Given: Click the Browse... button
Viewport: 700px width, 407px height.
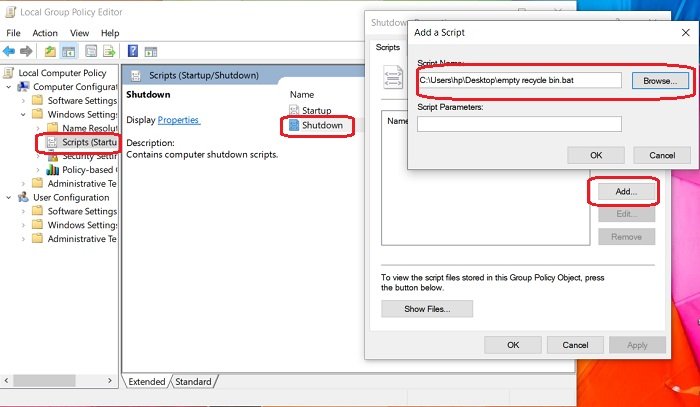Looking at the screenshot, I should click(x=660, y=81).
